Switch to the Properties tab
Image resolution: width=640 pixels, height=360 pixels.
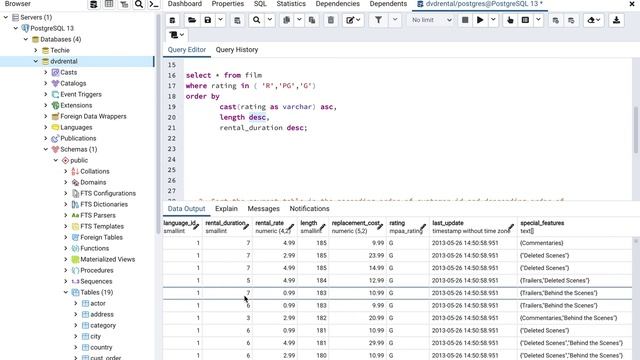[228, 4]
